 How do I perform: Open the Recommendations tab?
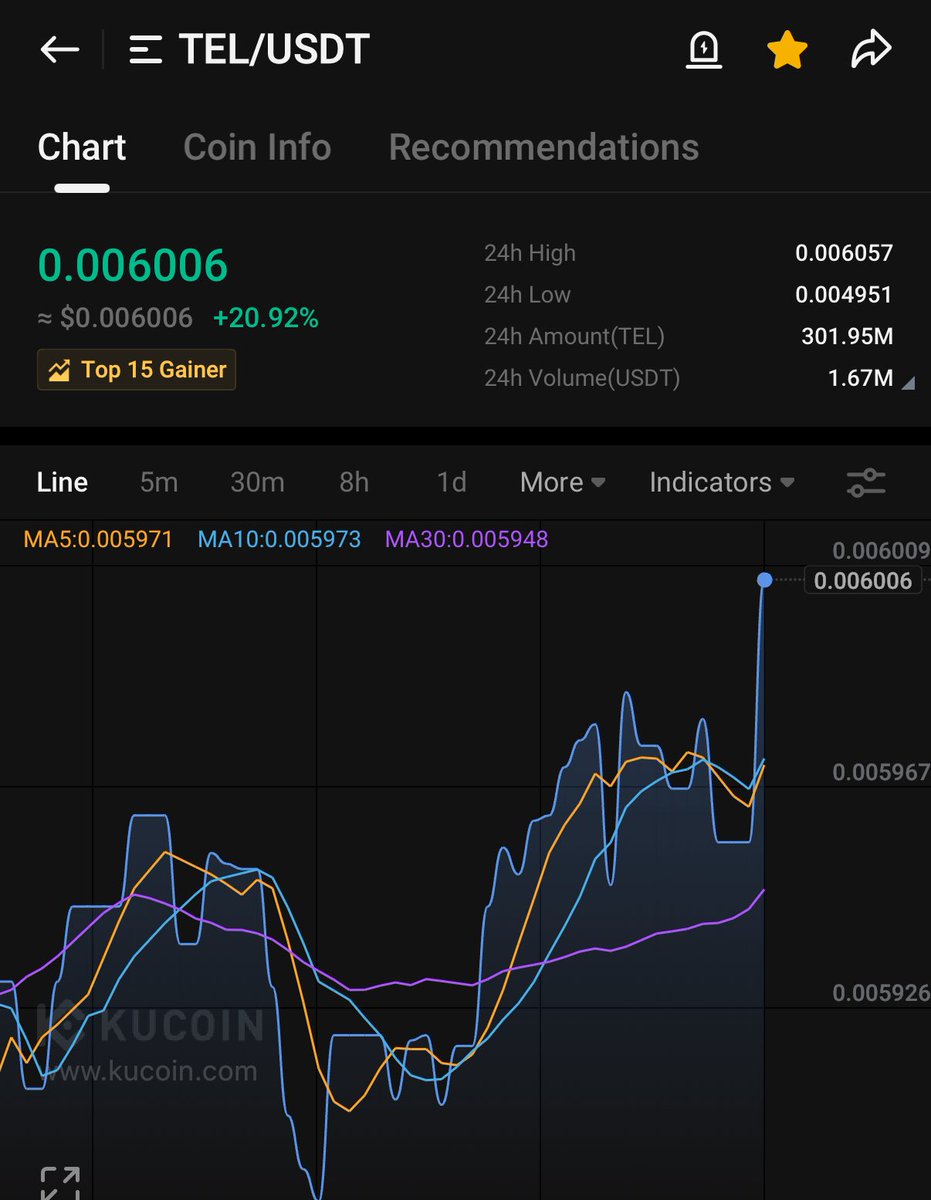pos(543,148)
